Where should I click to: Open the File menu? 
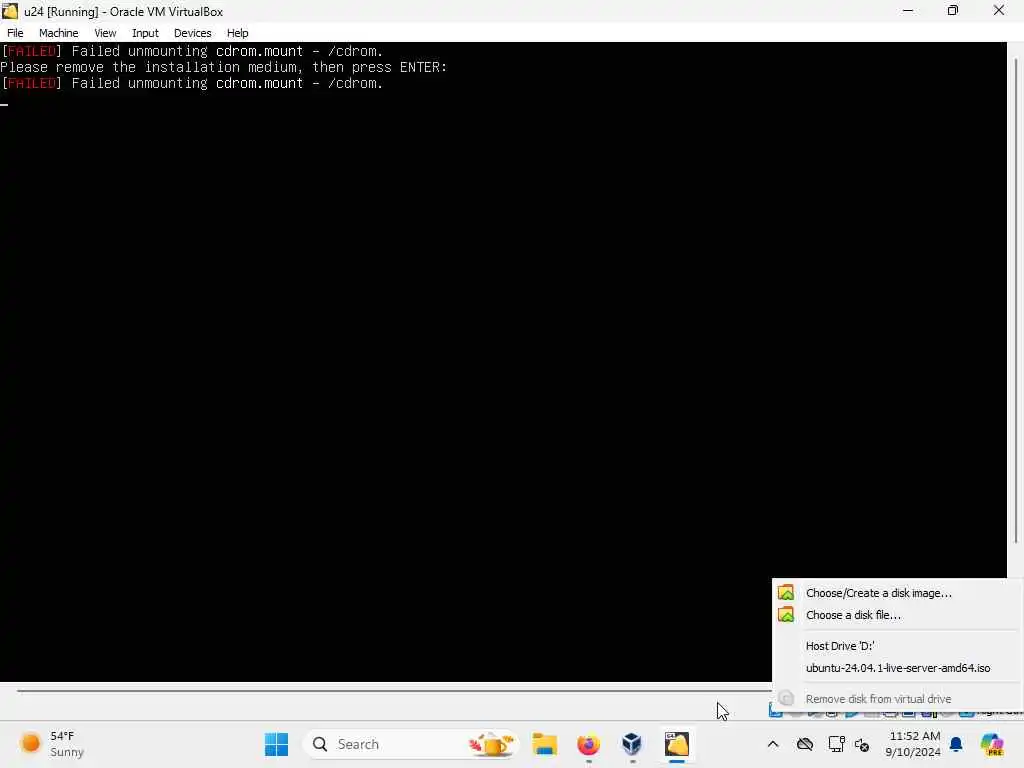(x=15, y=33)
